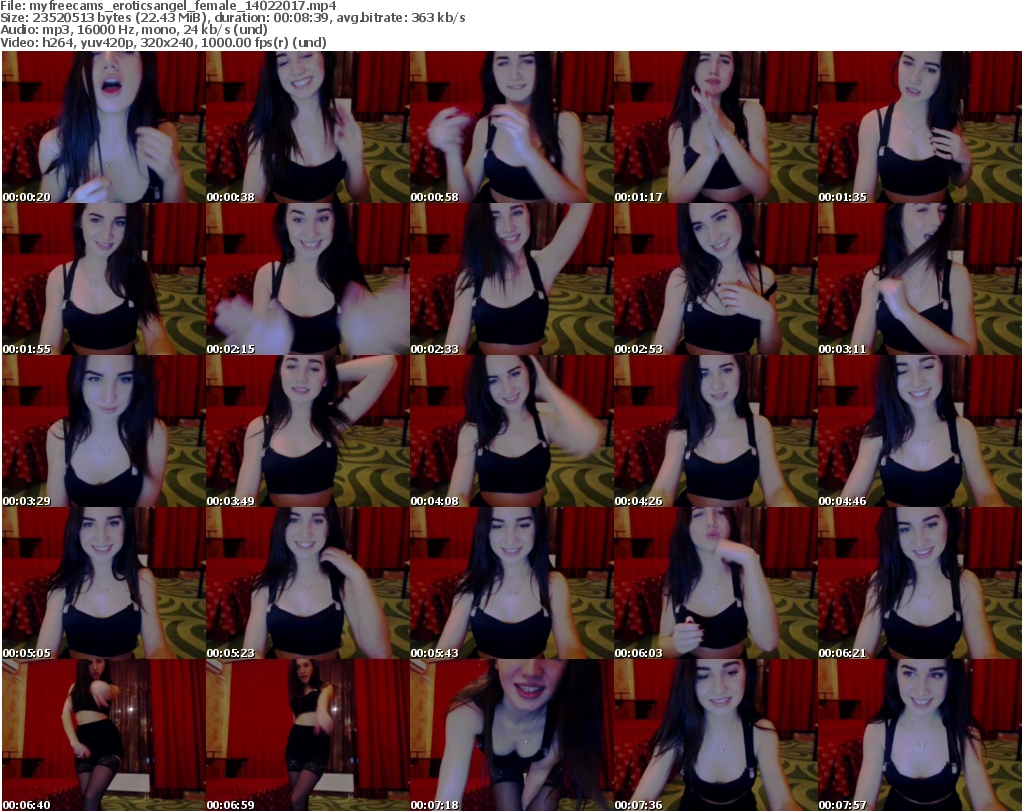1024x811 pixels.
Task: Select the thumbnail frame stamped 00:03:29
Action: pyautogui.click(x=104, y=432)
